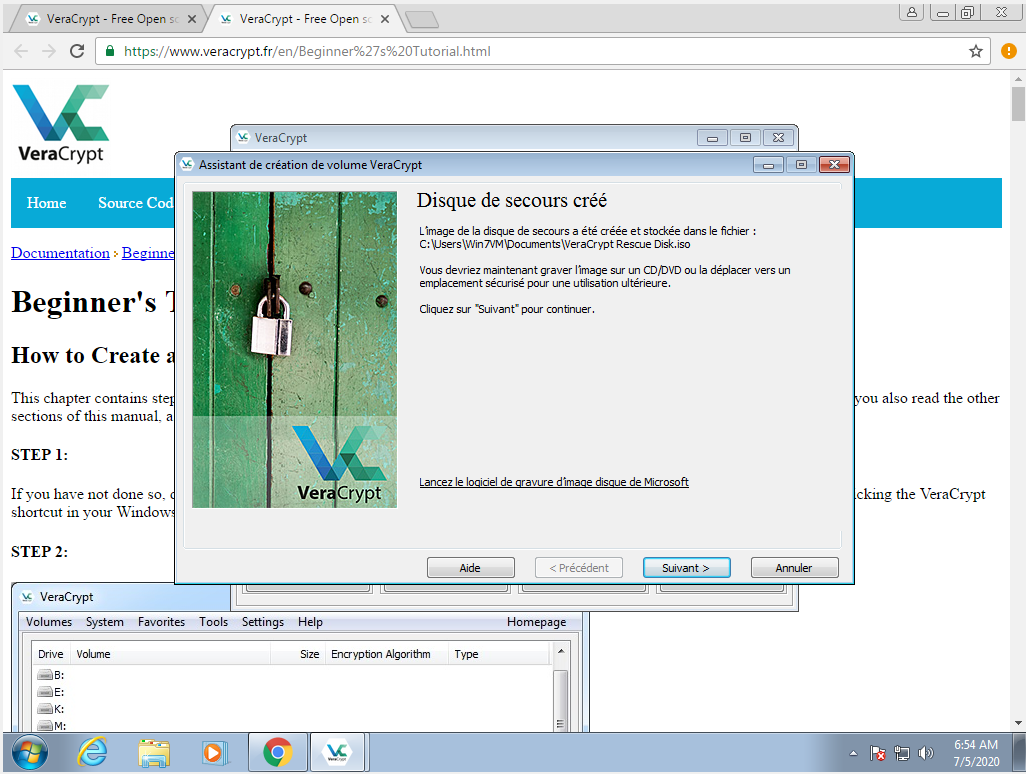Go back using Chrome's back arrow

21,51
